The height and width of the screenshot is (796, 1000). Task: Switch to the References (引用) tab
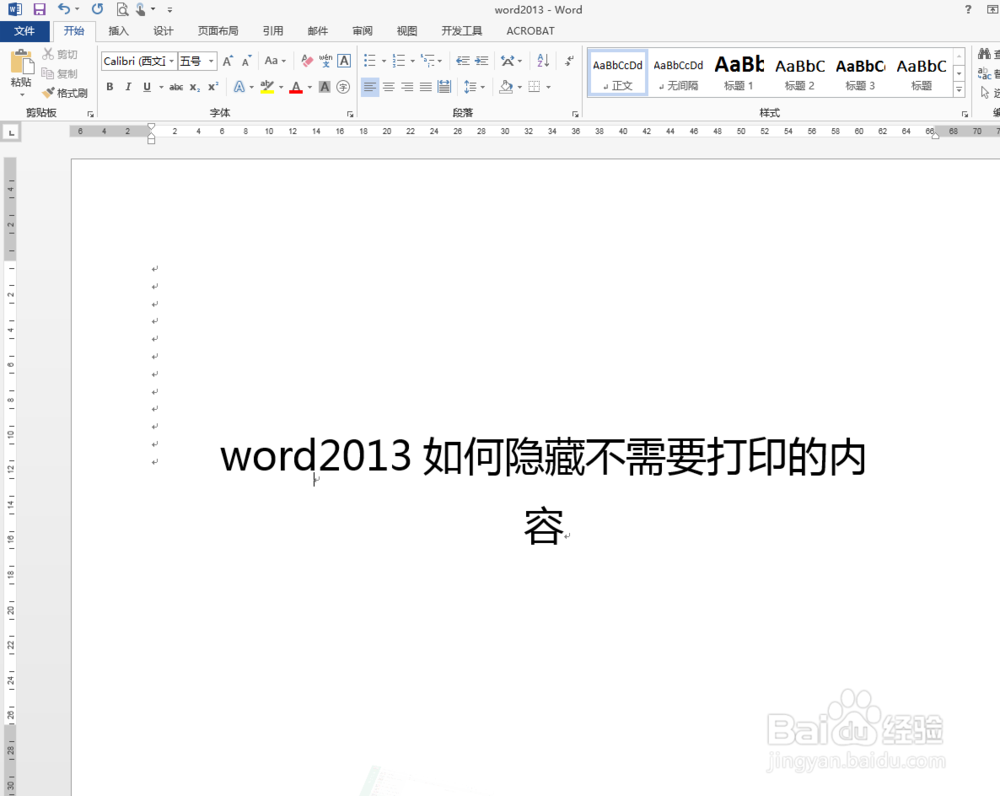[273, 31]
